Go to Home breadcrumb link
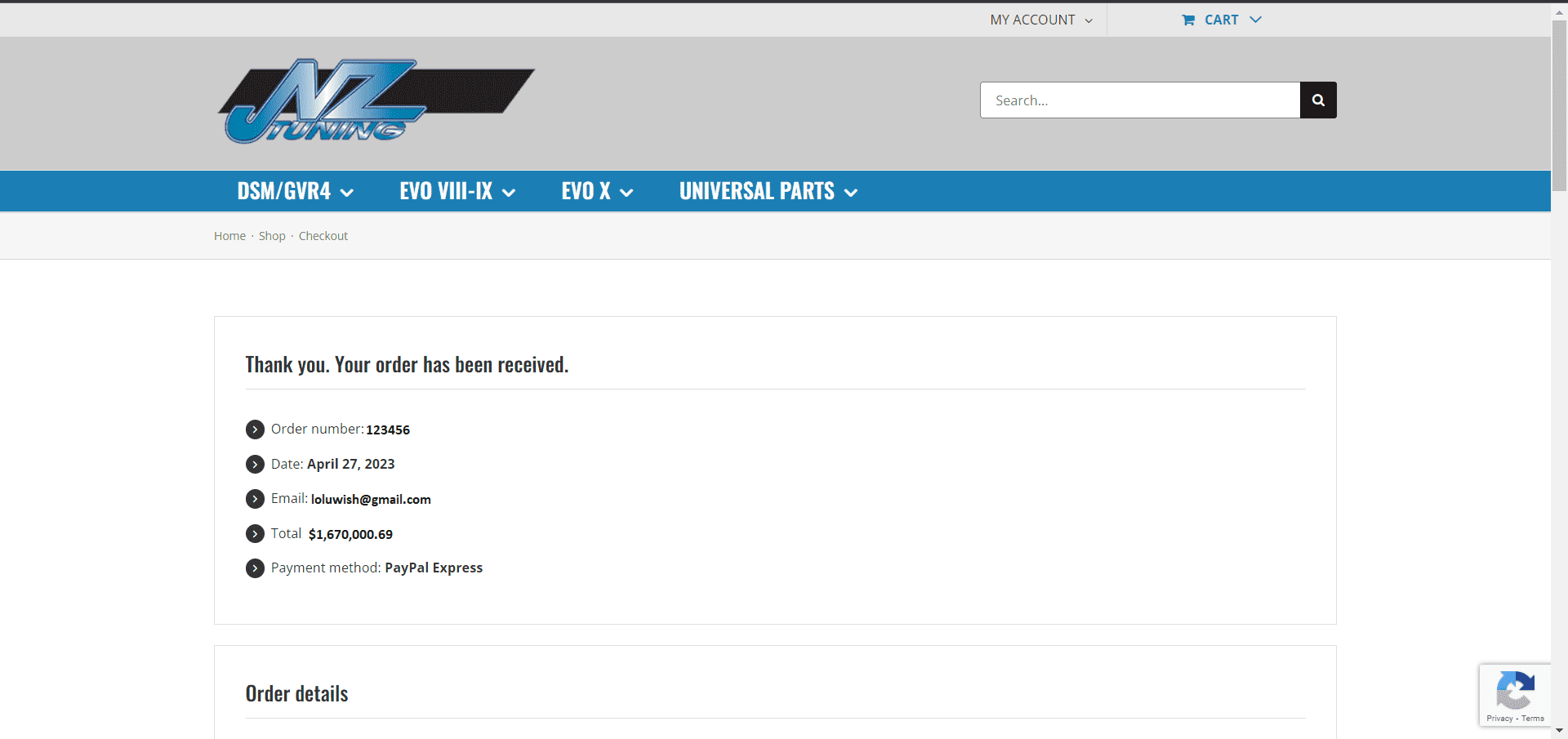This screenshot has width=1568, height=739. pyautogui.click(x=229, y=236)
